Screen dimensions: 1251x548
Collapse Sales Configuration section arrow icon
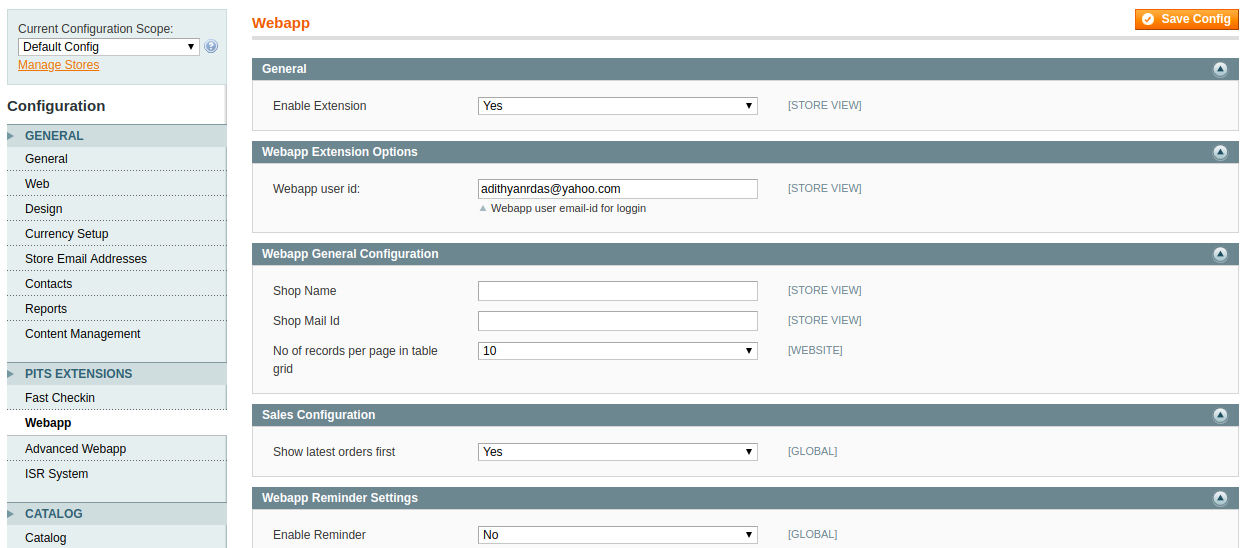click(x=1219, y=415)
